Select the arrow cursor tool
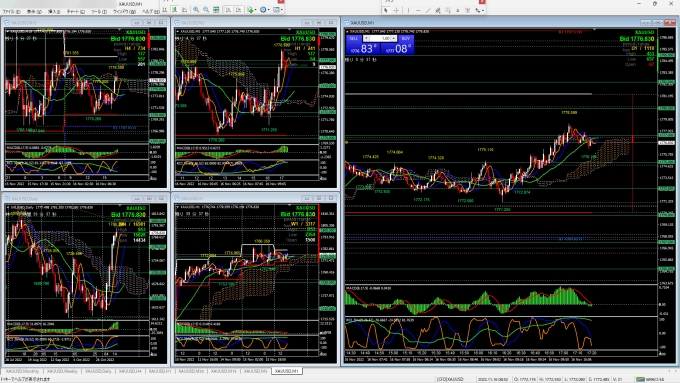Image resolution: width=680 pixels, height=383 pixels. point(386,10)
